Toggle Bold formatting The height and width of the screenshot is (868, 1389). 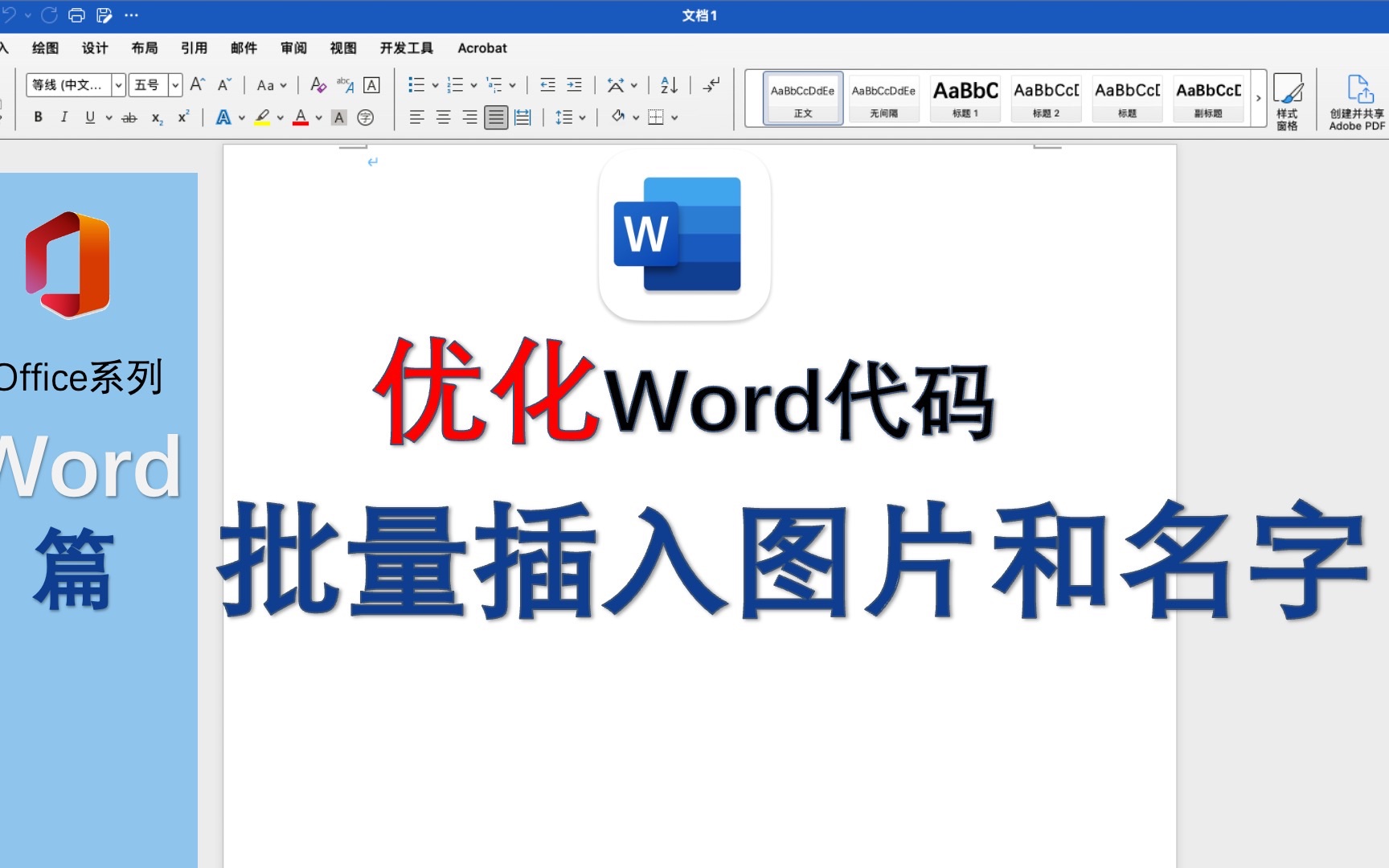tap(38, 117)
